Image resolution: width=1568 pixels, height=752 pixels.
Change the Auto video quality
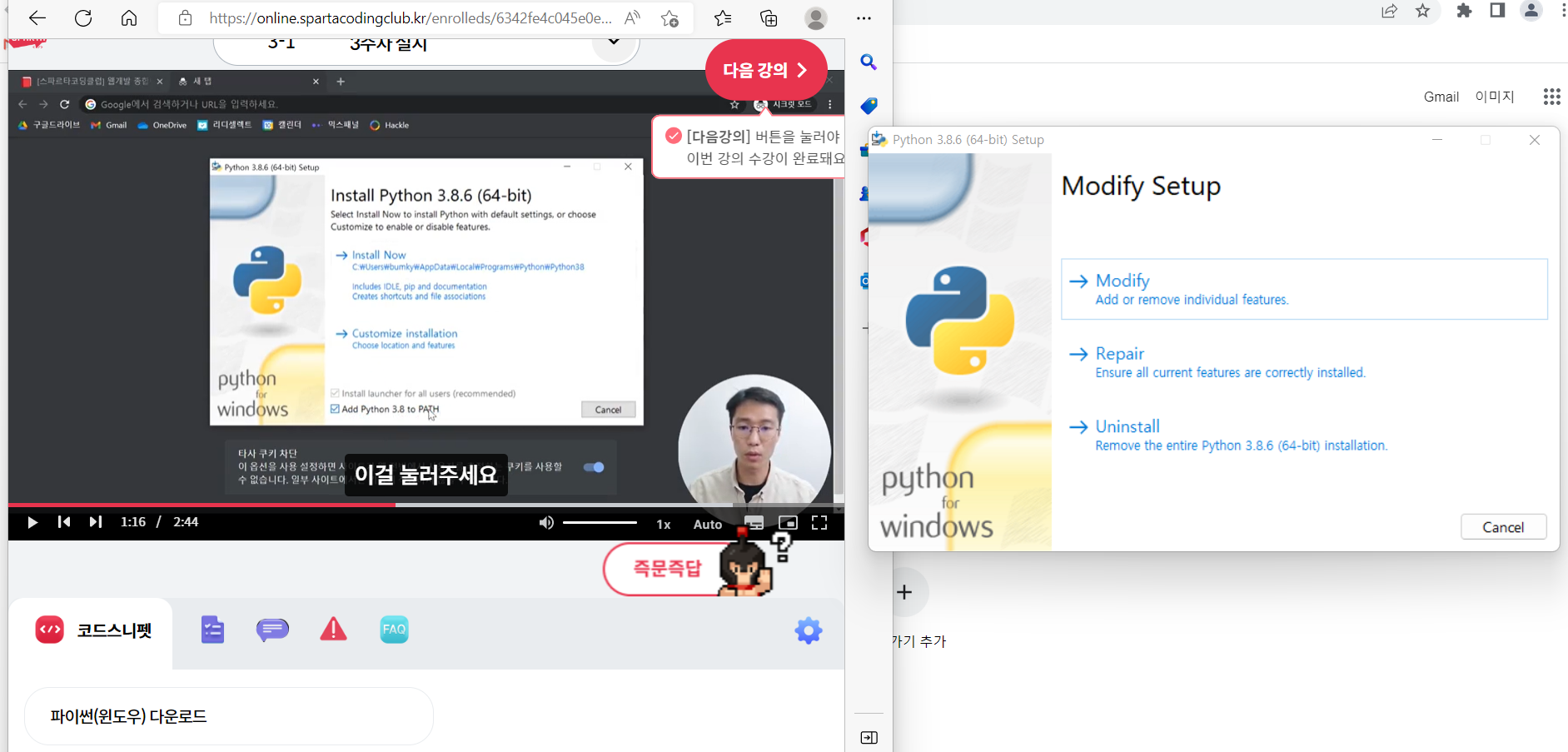click(x=708, y=524)
